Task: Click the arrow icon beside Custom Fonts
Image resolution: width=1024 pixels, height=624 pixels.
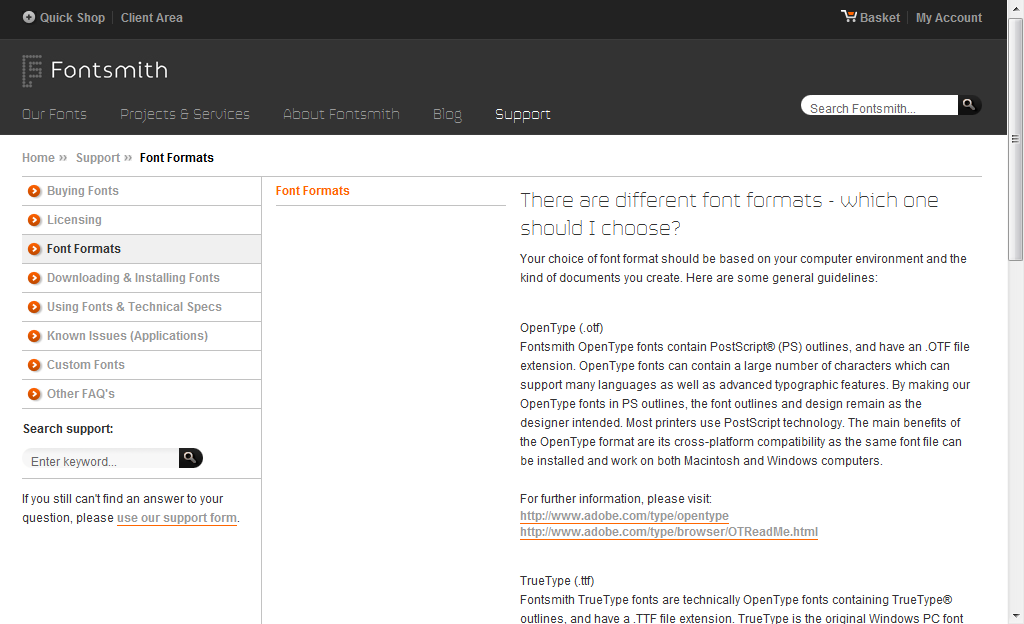Action: point(34,365)
